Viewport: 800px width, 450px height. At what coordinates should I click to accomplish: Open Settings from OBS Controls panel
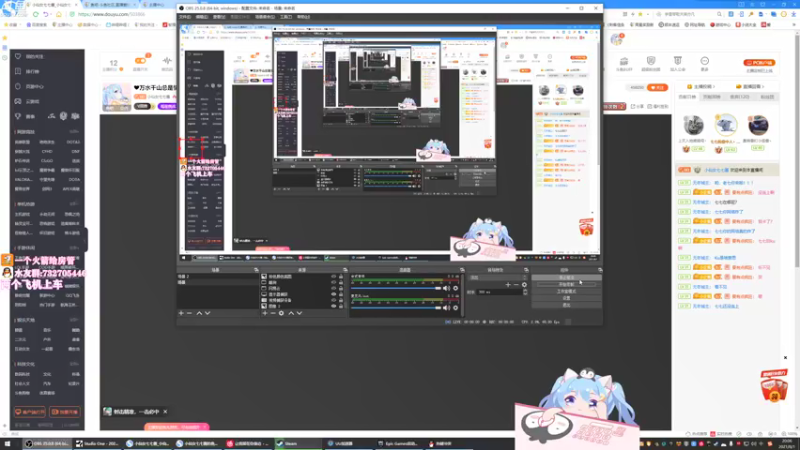566,298
